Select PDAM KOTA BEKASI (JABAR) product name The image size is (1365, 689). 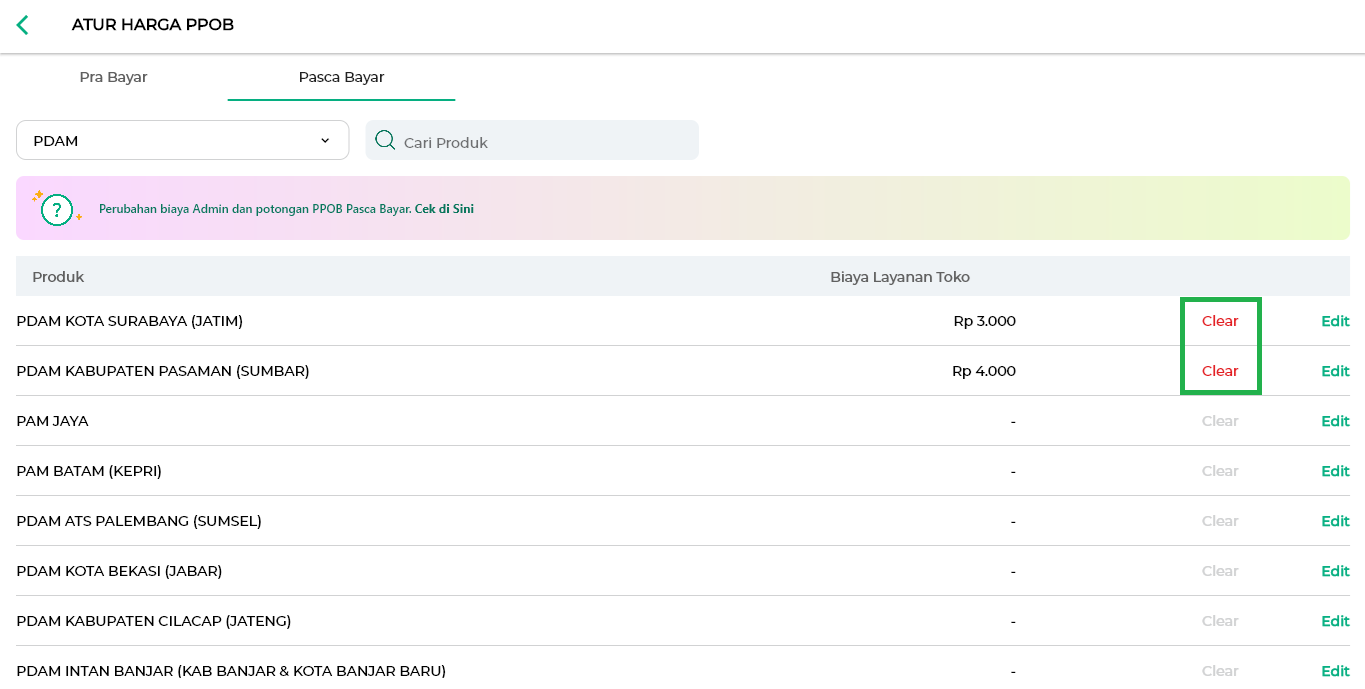119,571
